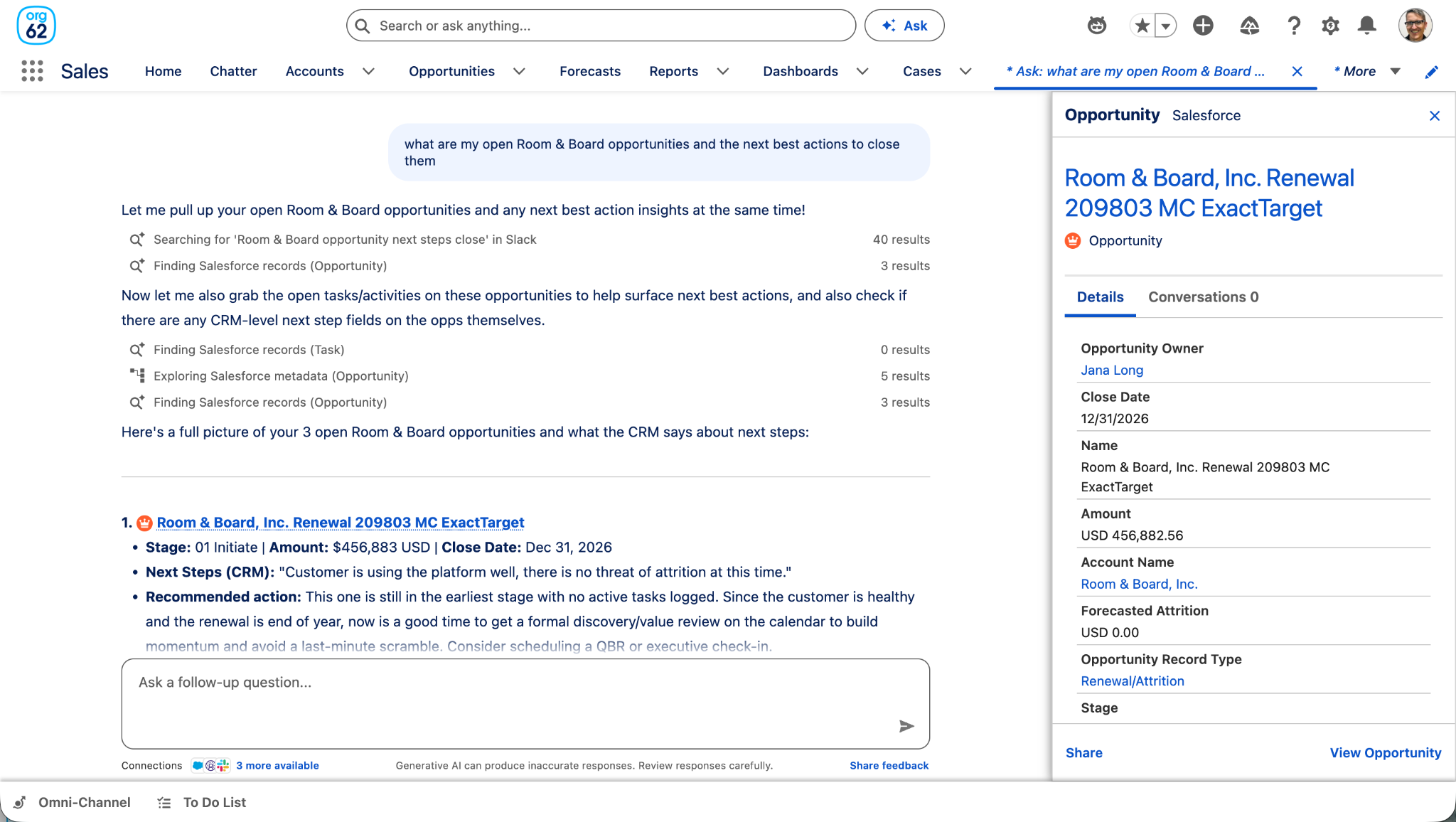
Task: Click the Favorites star icon
Action: tap(1142, 26)
